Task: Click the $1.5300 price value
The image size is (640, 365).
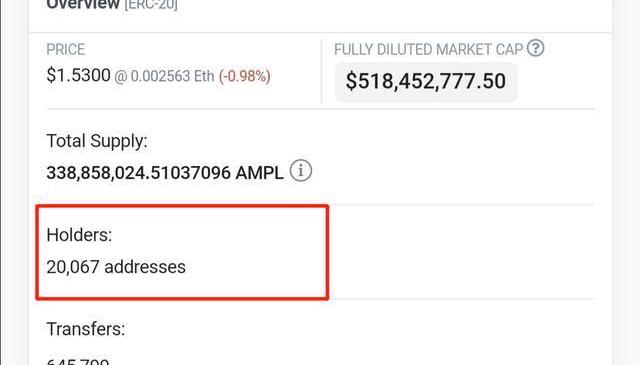Action: [78, 75]
